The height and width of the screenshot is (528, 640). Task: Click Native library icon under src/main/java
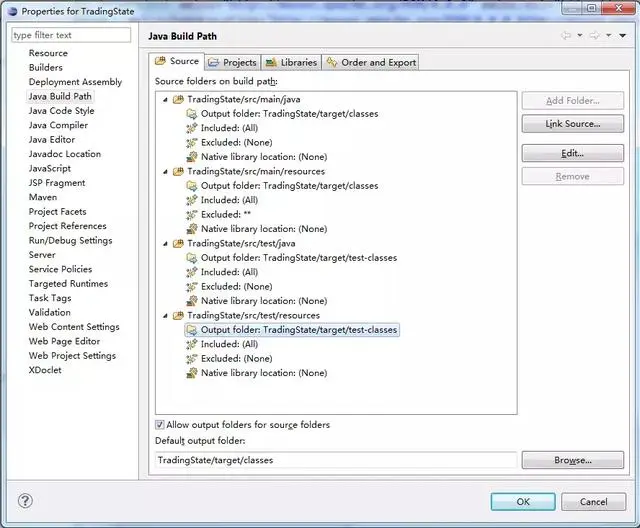192,157
